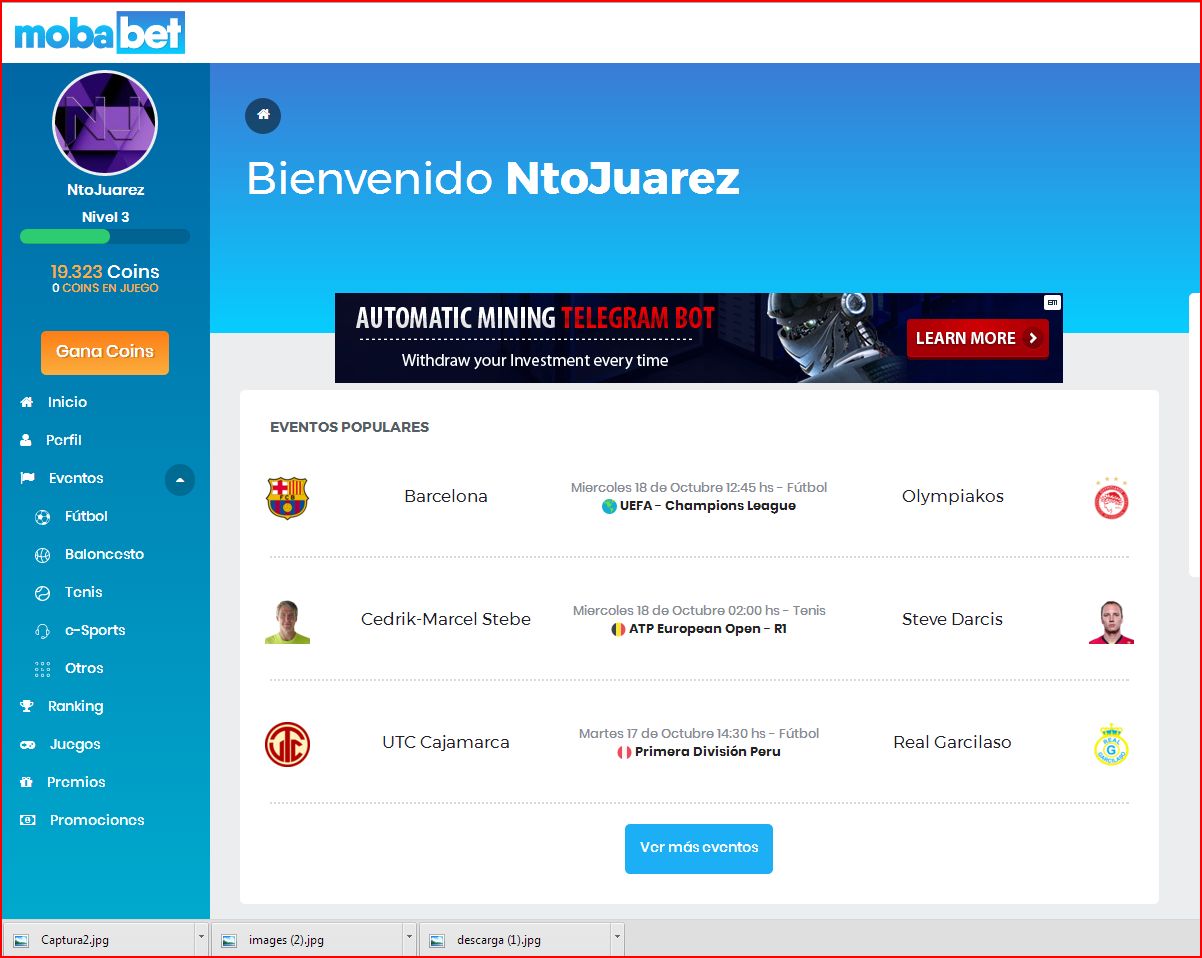This screenshot has height=958, width=1202.
Task: Open the dropdown arrow next to descarga (1).jpg
Action: (x=617, y=938)
